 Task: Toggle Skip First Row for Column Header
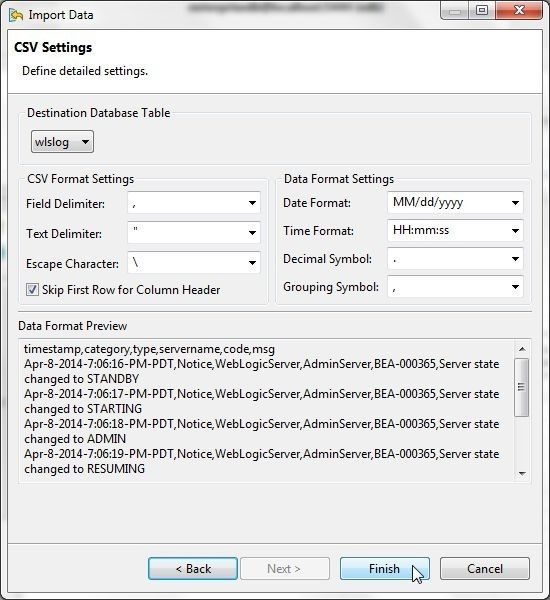click(x=32, y=290)
